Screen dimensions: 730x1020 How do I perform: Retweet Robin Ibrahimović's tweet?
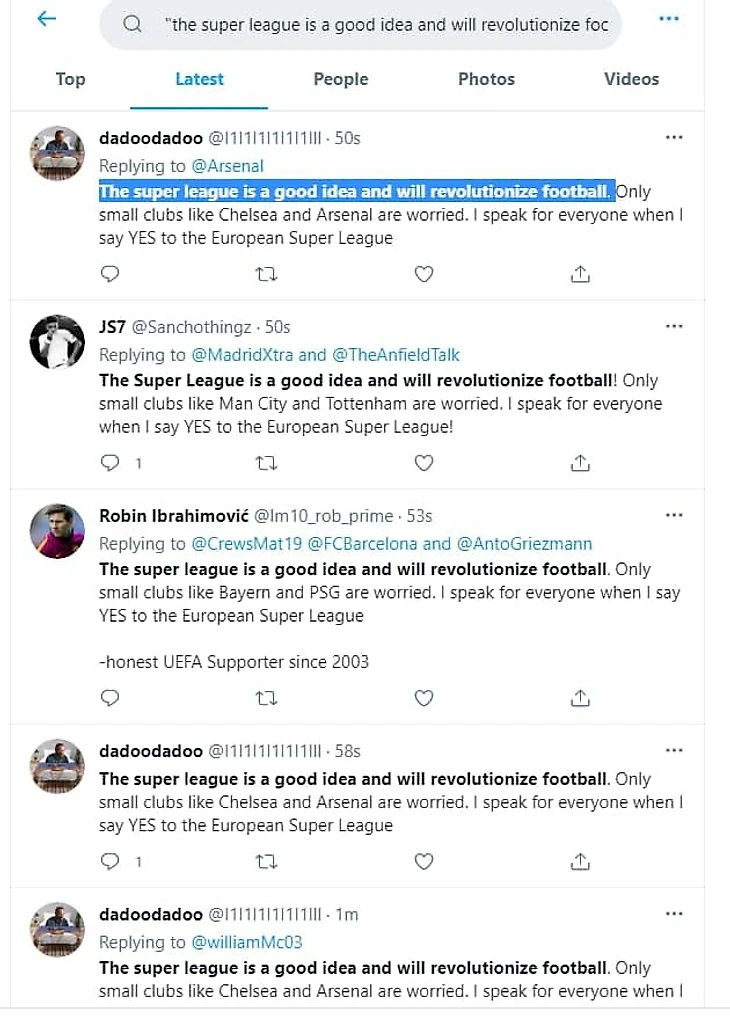click(266, 698)
